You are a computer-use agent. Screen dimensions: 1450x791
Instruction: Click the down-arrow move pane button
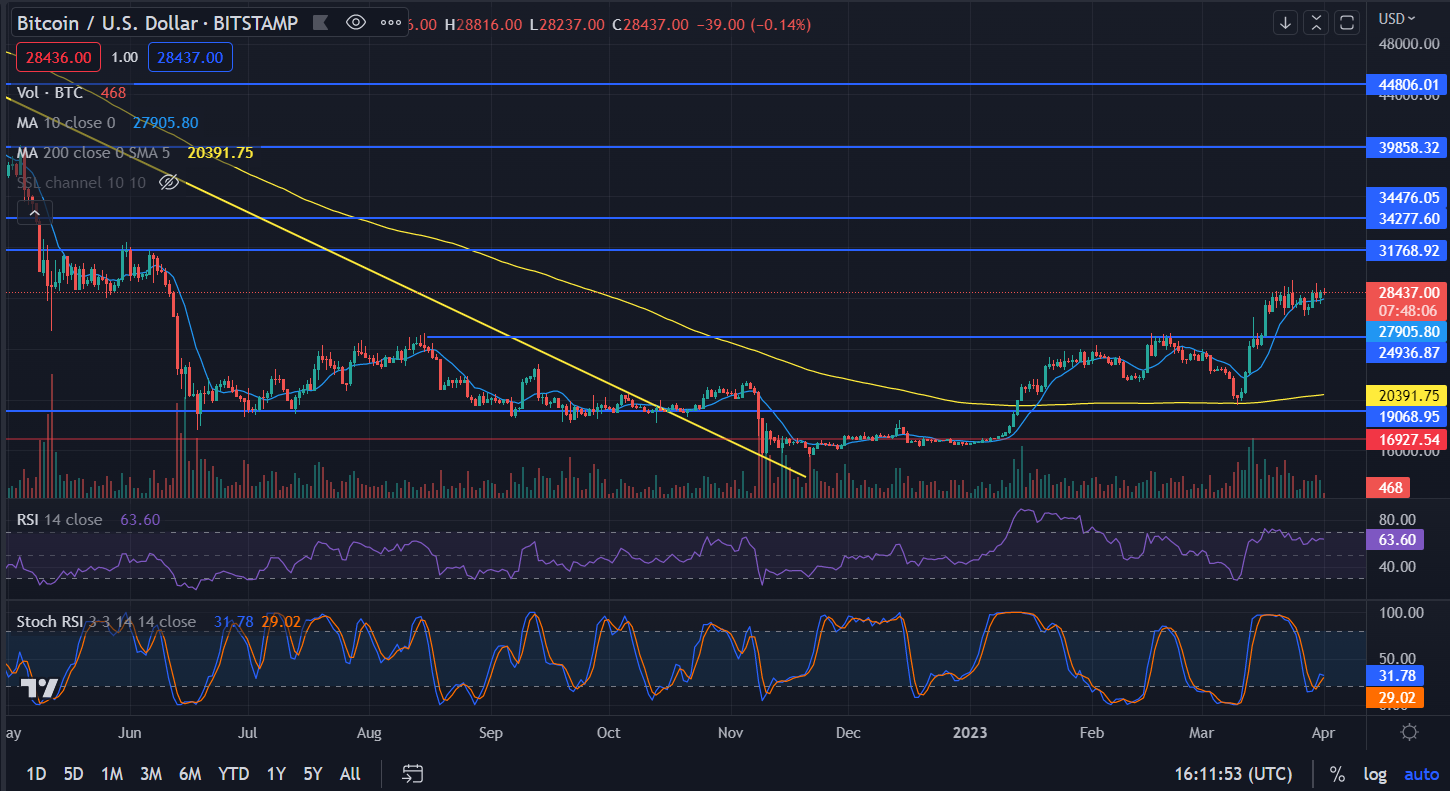pyautogui.click(x=1285, y=22)
